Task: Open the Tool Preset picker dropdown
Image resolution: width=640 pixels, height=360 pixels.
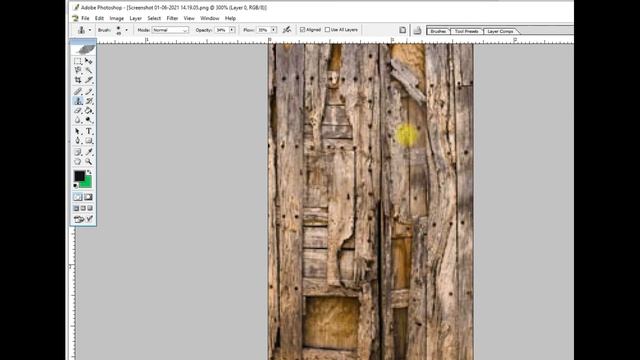Action: 90,30
